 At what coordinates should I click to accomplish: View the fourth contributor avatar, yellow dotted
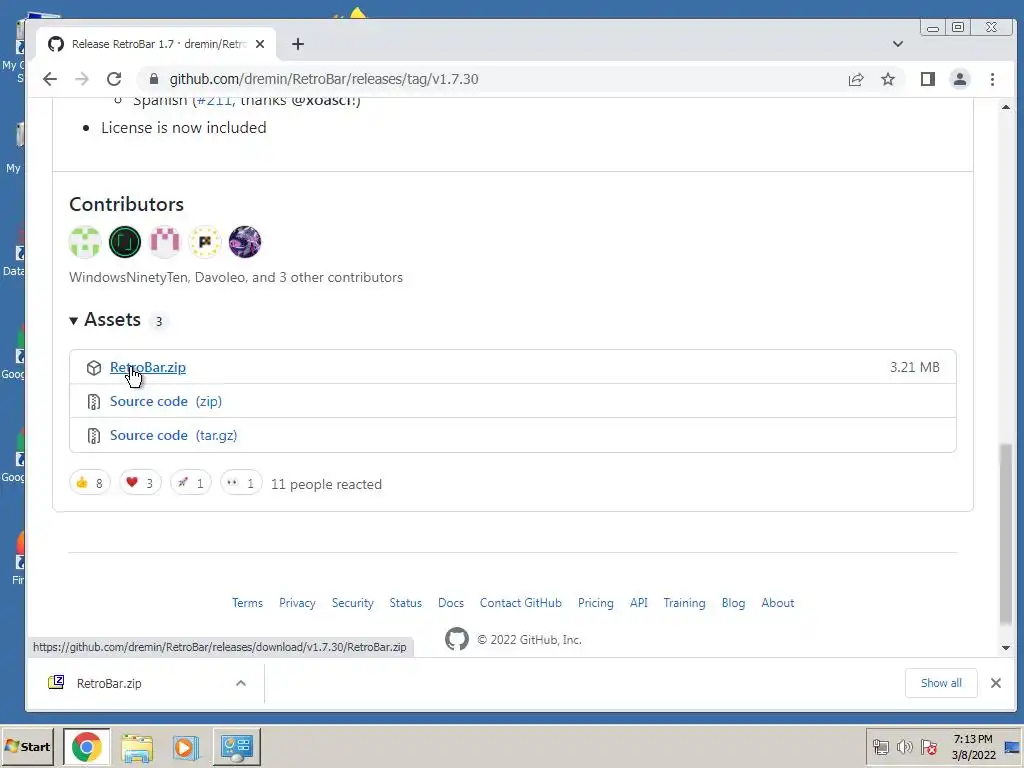204,242
